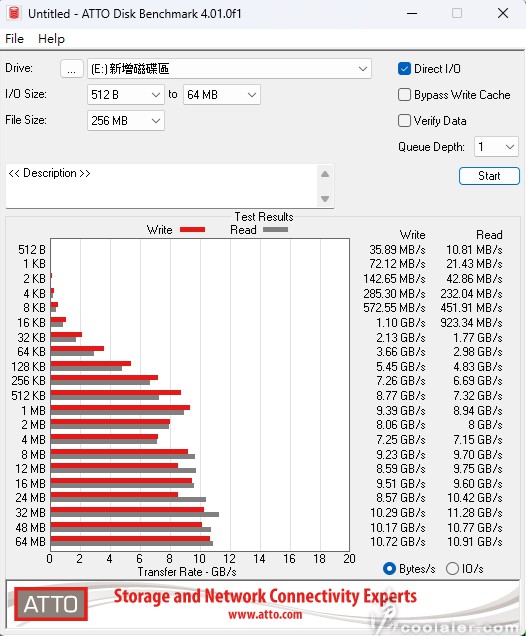Expand the File Size 256 MB dropdown
526x636 pixels.
tap(126, 121)
